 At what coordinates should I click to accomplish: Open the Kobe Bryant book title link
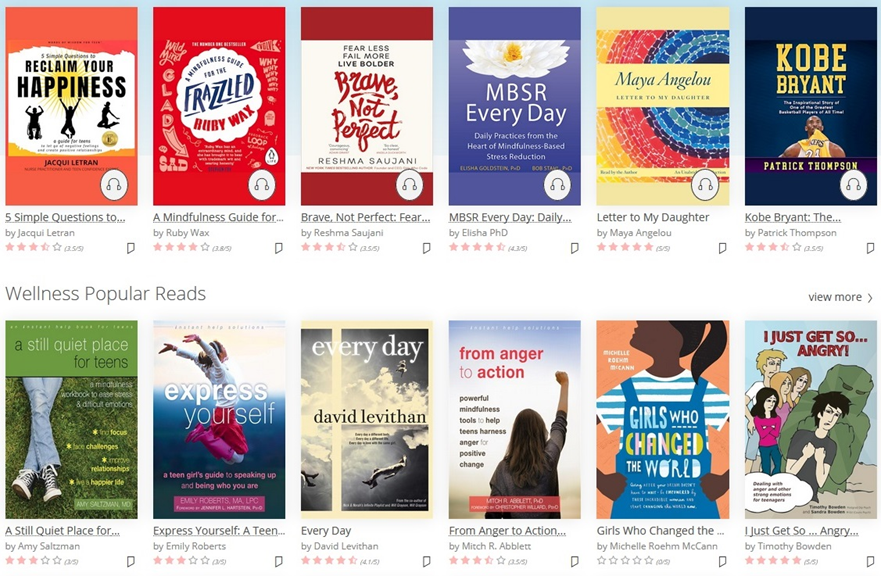point(793,217)
